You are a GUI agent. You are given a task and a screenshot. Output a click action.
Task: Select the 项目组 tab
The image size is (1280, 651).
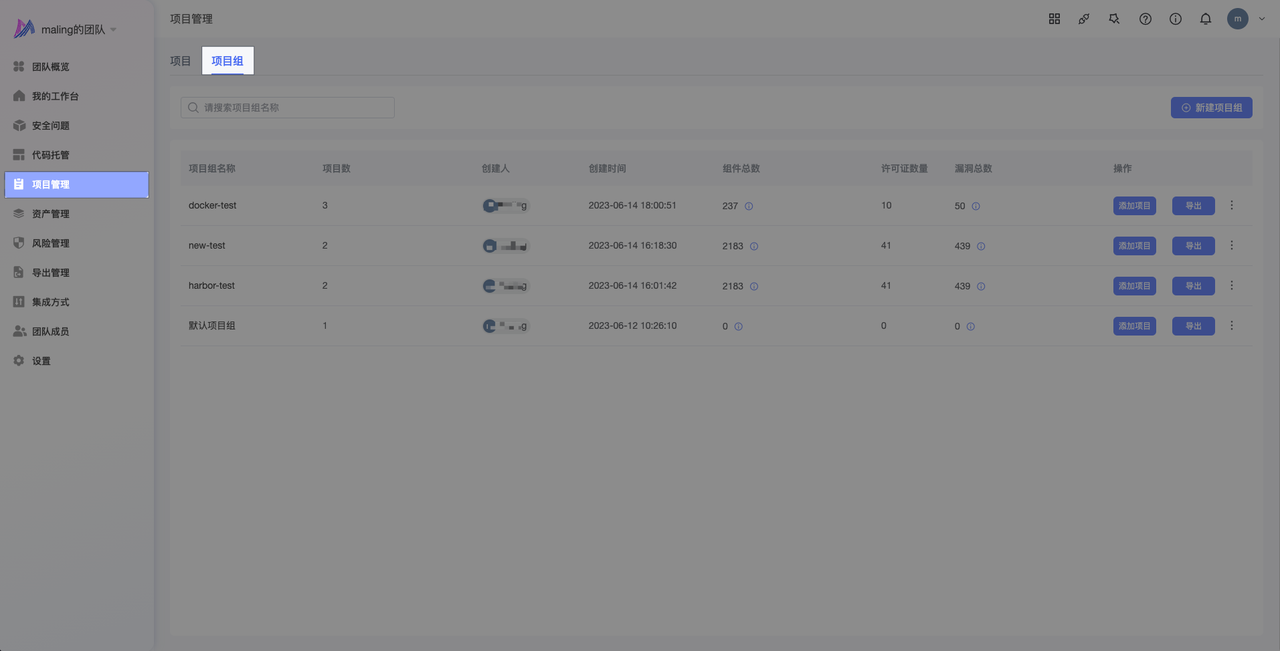click(227, 61)
